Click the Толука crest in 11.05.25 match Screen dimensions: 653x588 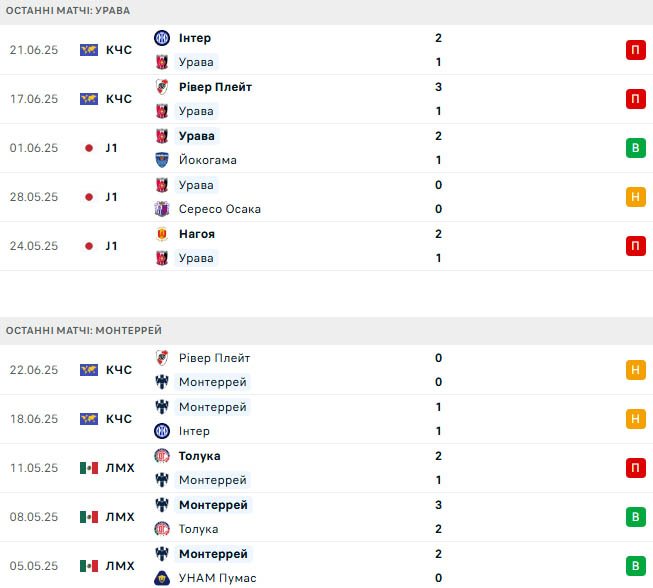(x=162, y=456)
